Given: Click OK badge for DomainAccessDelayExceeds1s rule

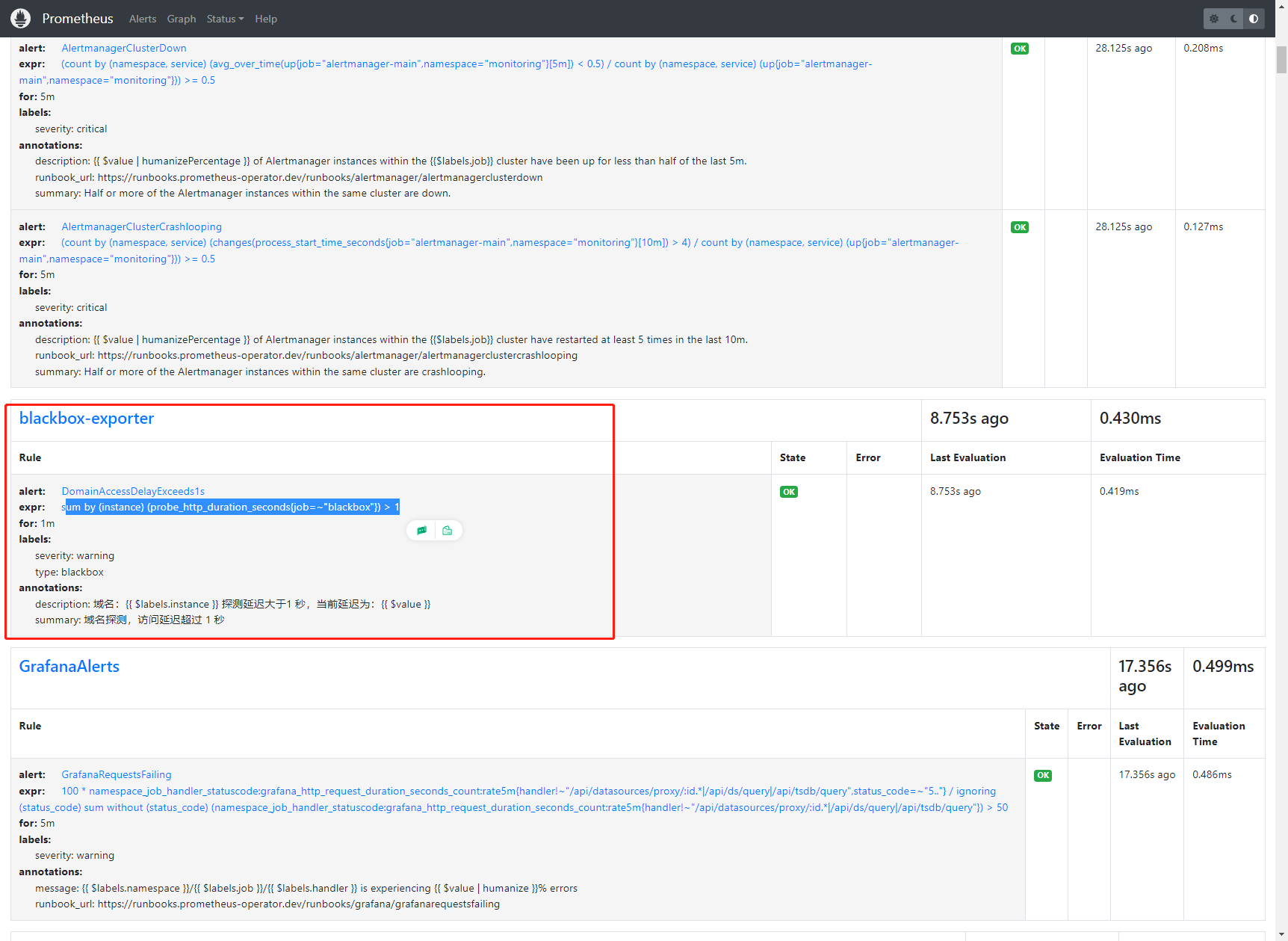Looking at the screenshot, I should click(x=789, y=492).
